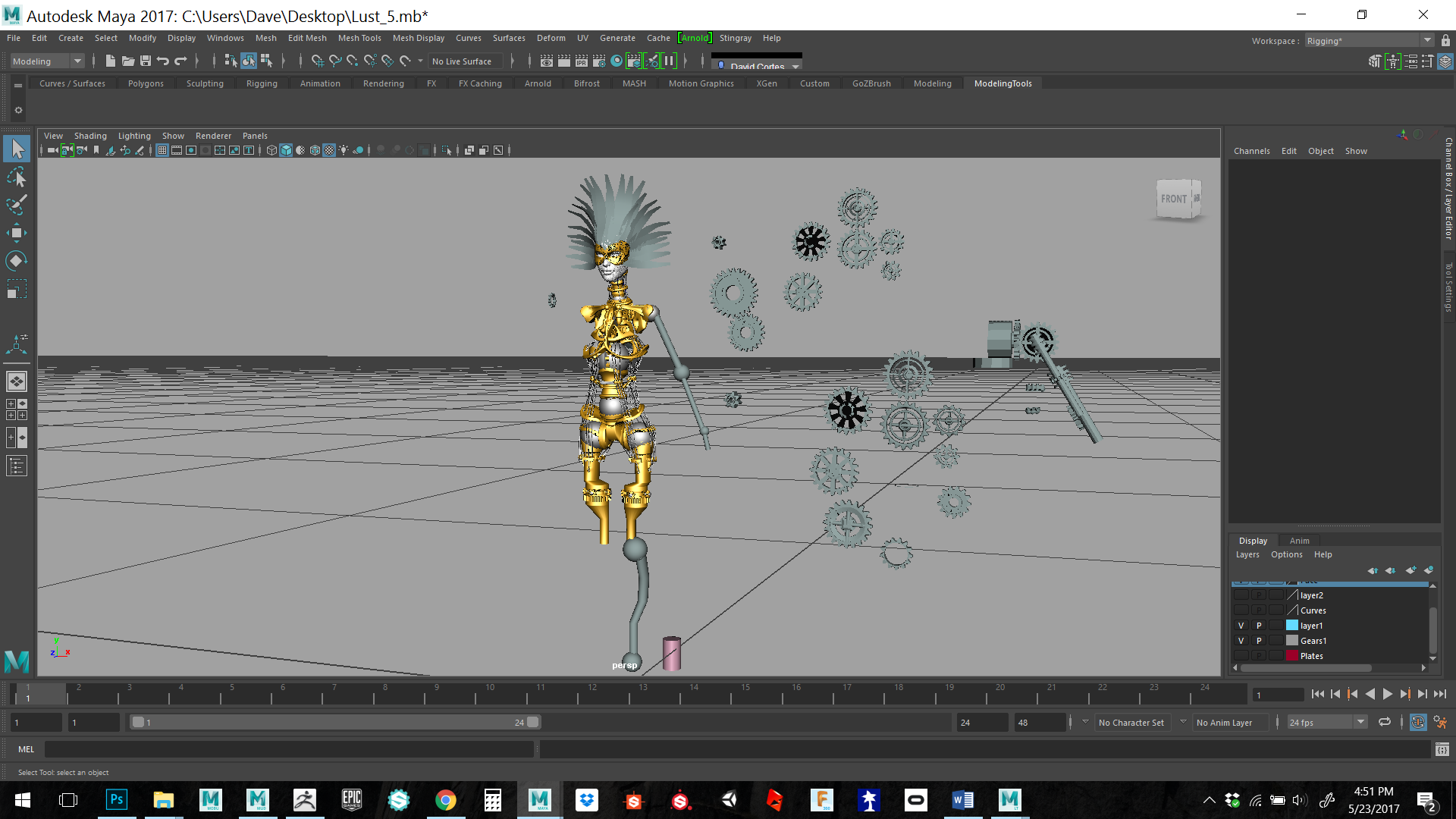1456x819 pixels.
Task: Toggle visibility of Plates layer
Action: coord(1241,656)
